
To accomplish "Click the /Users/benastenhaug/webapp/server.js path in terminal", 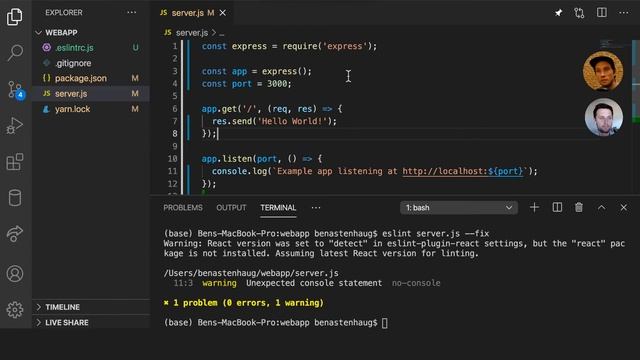I will point(251,273).
